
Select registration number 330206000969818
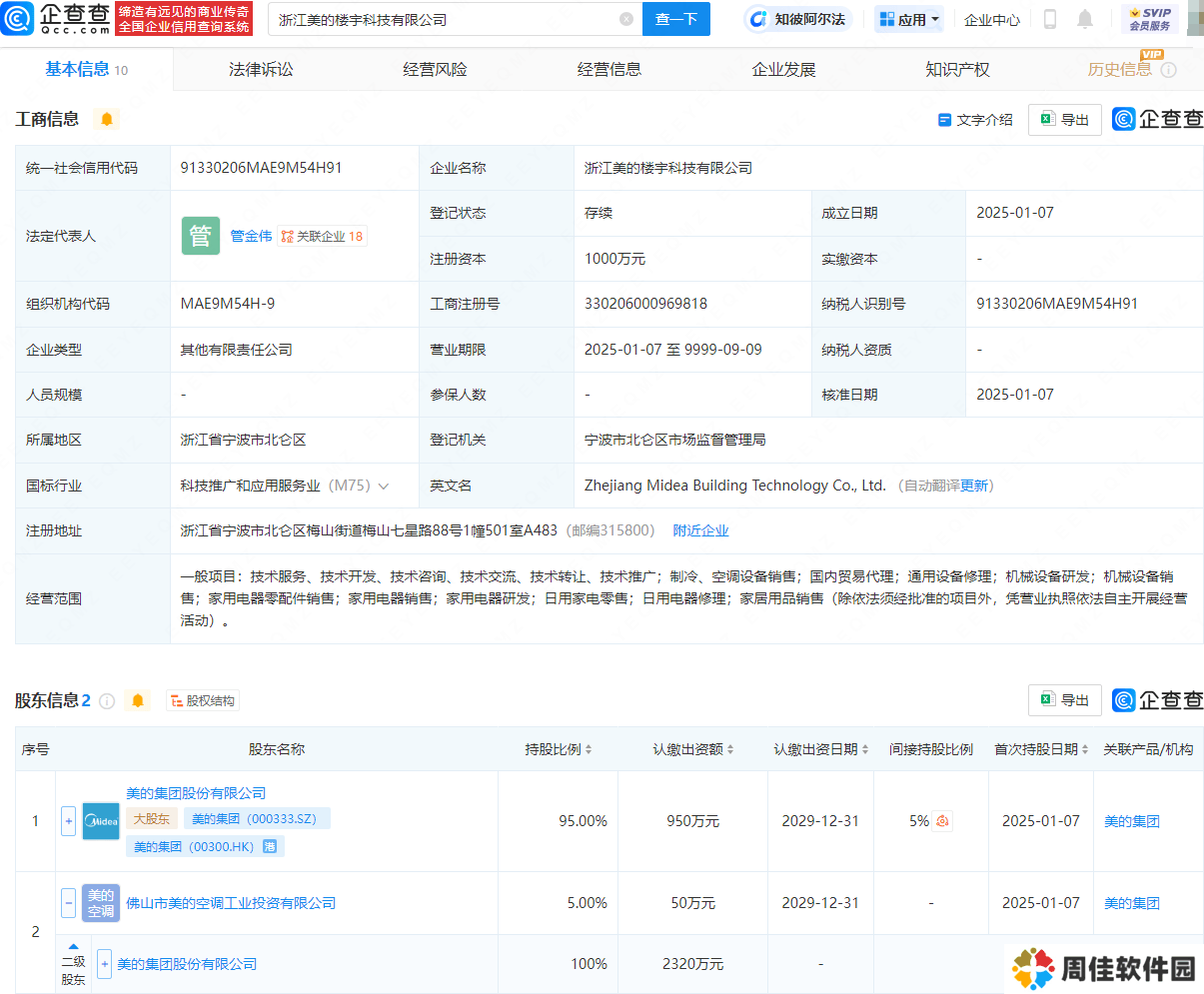pos(645,304)
